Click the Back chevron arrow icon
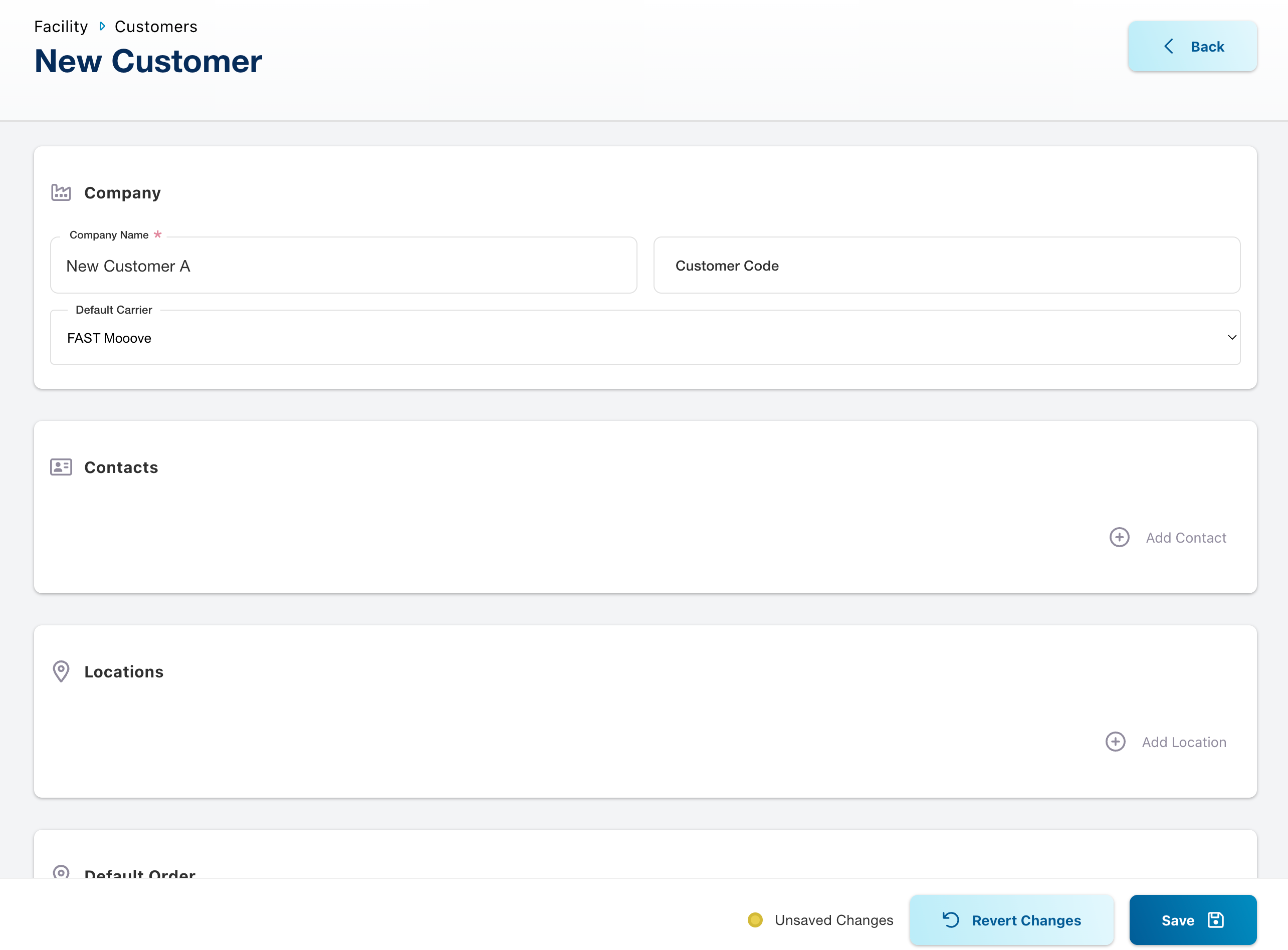The width and height of the screenshot is (1288, 950). coord(1168,47)
